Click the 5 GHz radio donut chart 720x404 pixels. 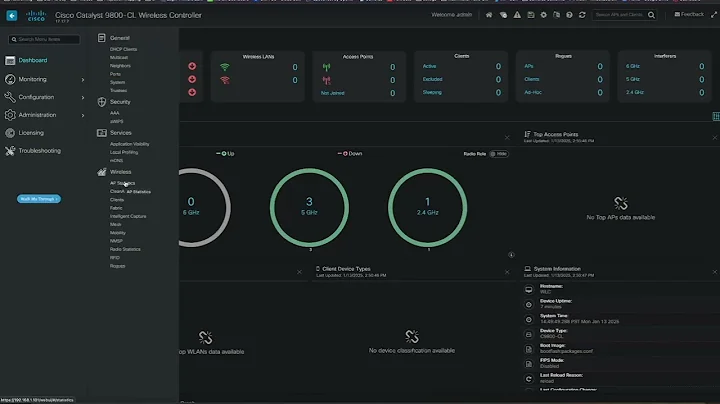pos(309,208)
